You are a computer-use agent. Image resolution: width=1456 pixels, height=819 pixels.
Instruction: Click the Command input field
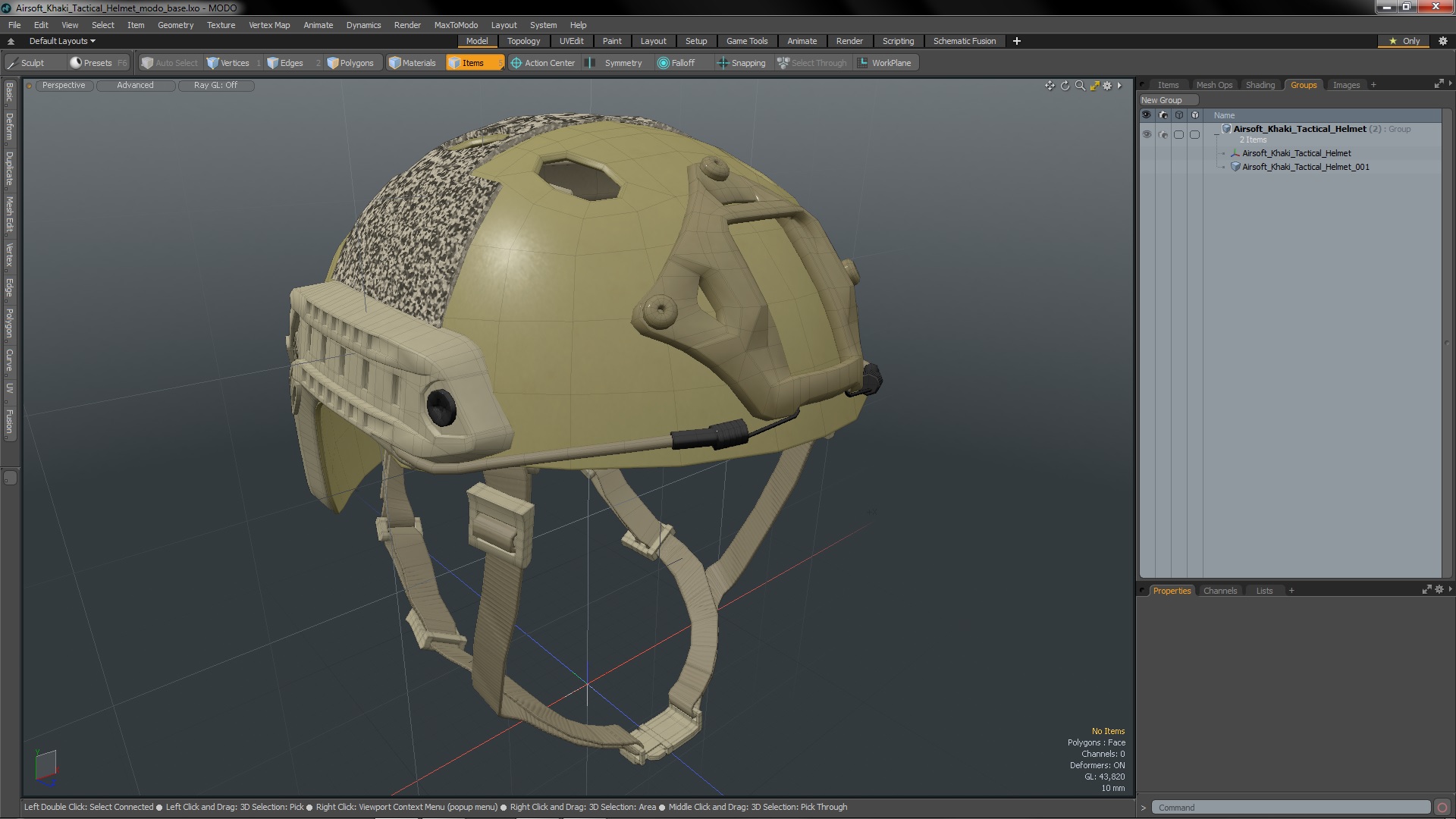[x=1289, y=808]
